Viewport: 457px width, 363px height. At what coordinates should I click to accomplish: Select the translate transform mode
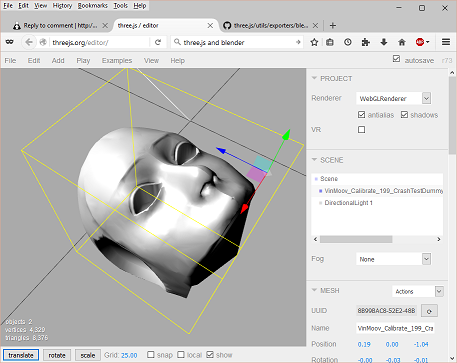click(x=21, y=355)
